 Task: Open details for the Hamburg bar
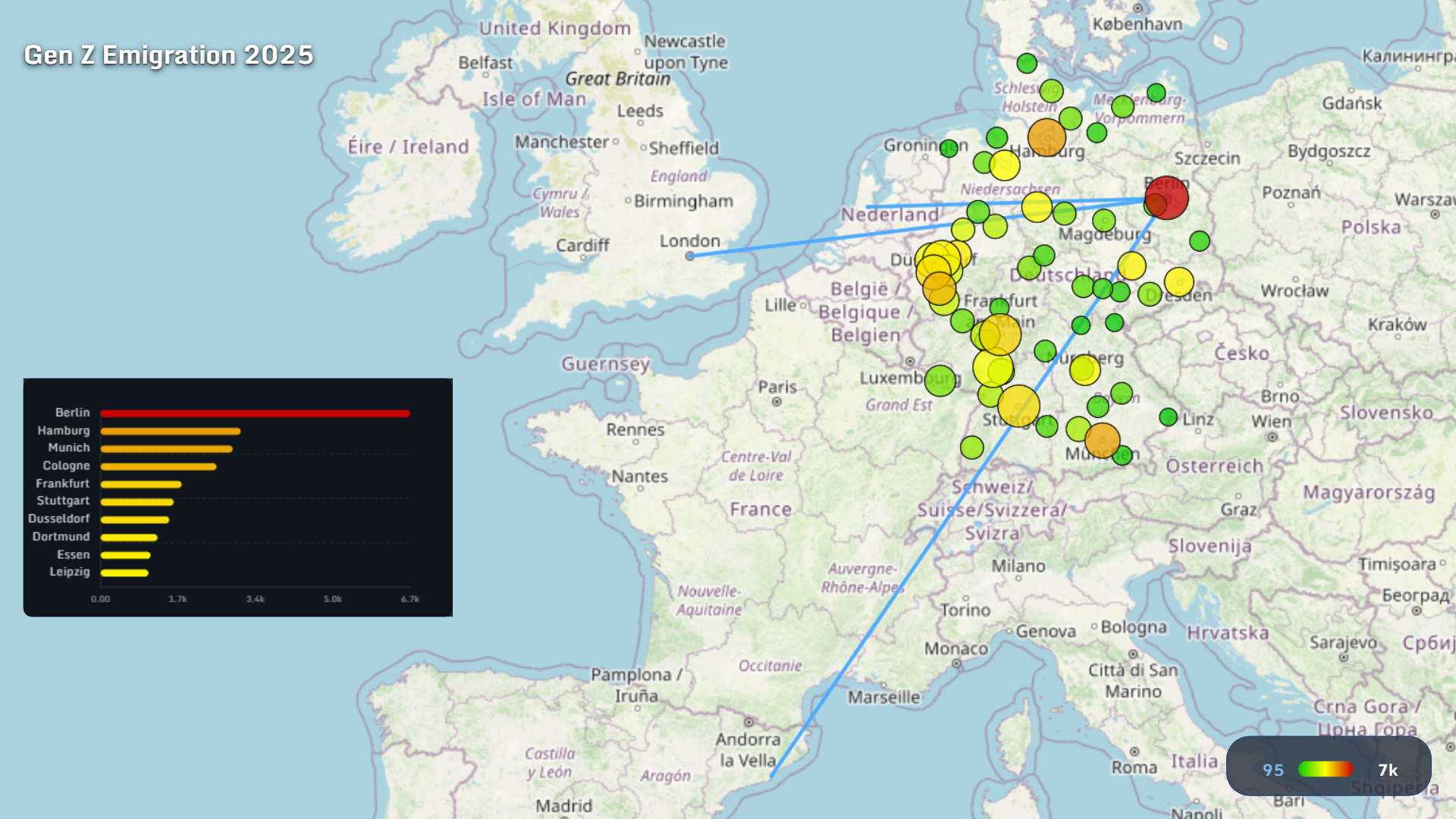pos(171,430)
